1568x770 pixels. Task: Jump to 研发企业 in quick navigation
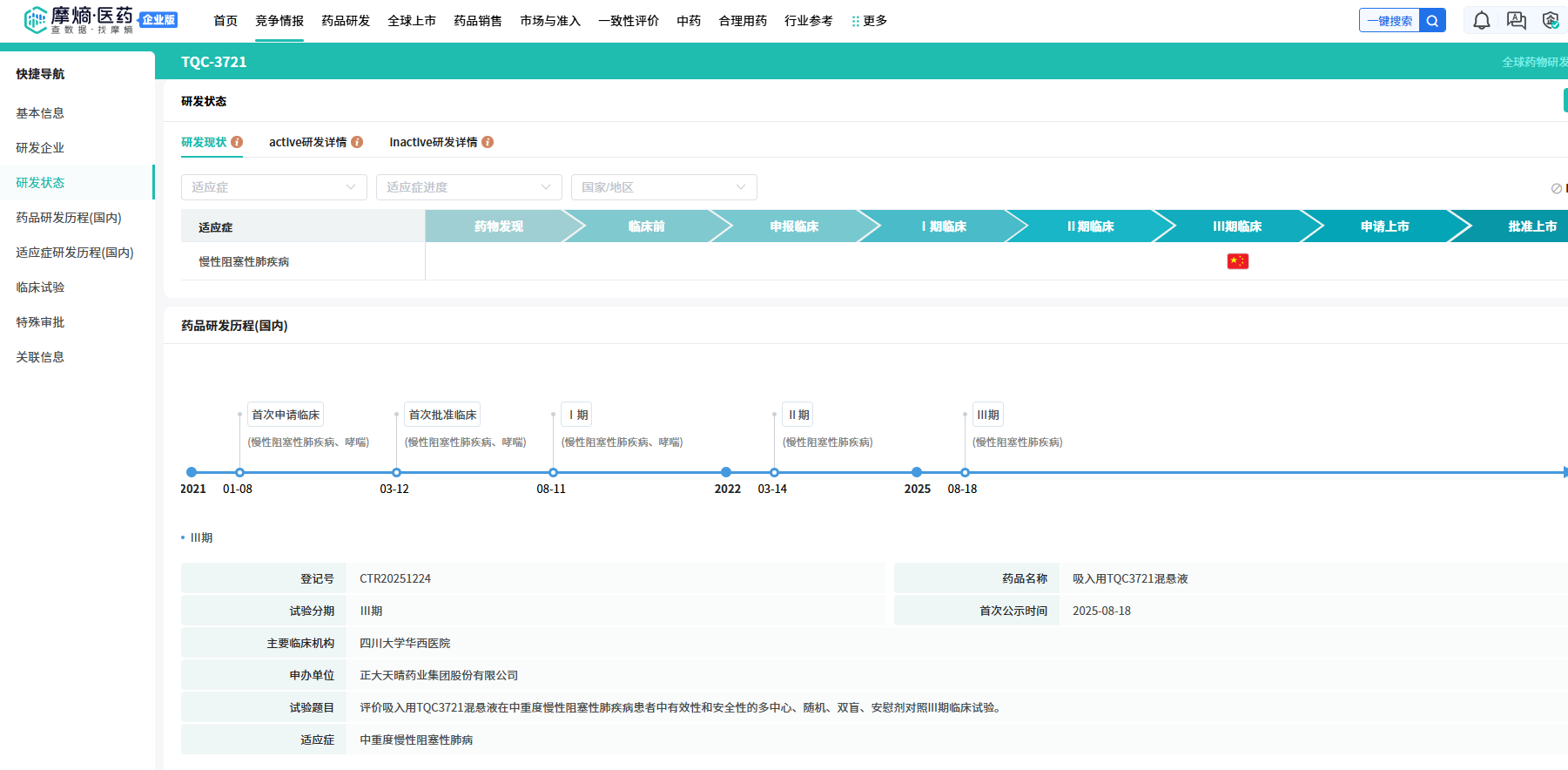coord(40,148)
